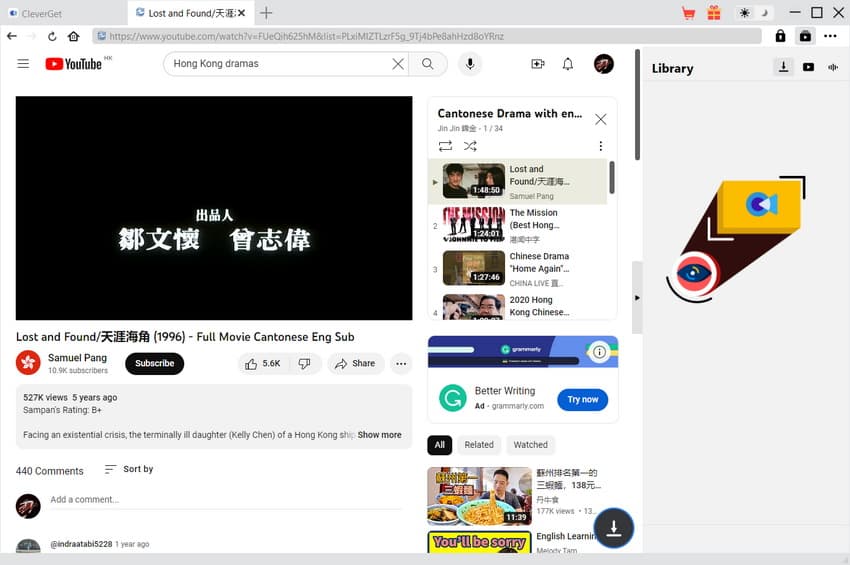Viewport: 850px width, 565px height.
Task: Click the camera snapshot icon in toolbar
Action: coord(806,36)
